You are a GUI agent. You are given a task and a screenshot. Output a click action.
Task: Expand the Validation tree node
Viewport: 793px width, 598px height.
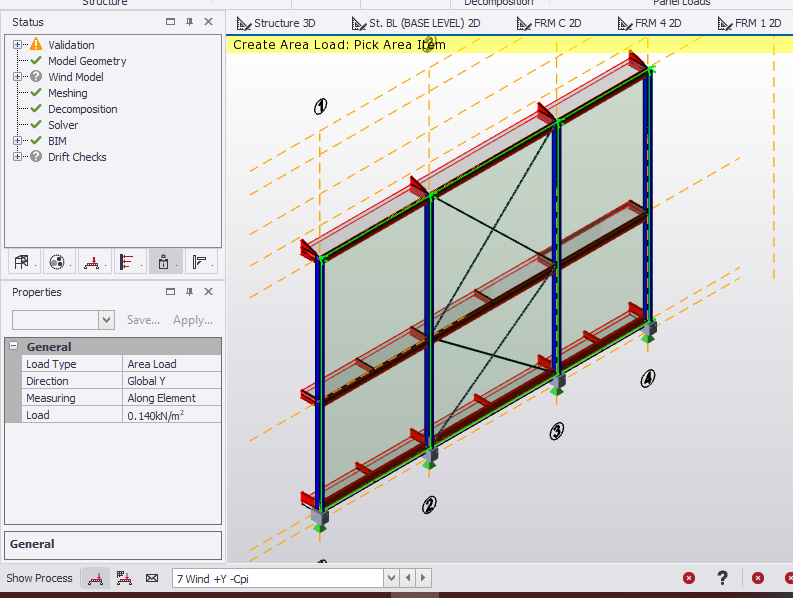17,45
